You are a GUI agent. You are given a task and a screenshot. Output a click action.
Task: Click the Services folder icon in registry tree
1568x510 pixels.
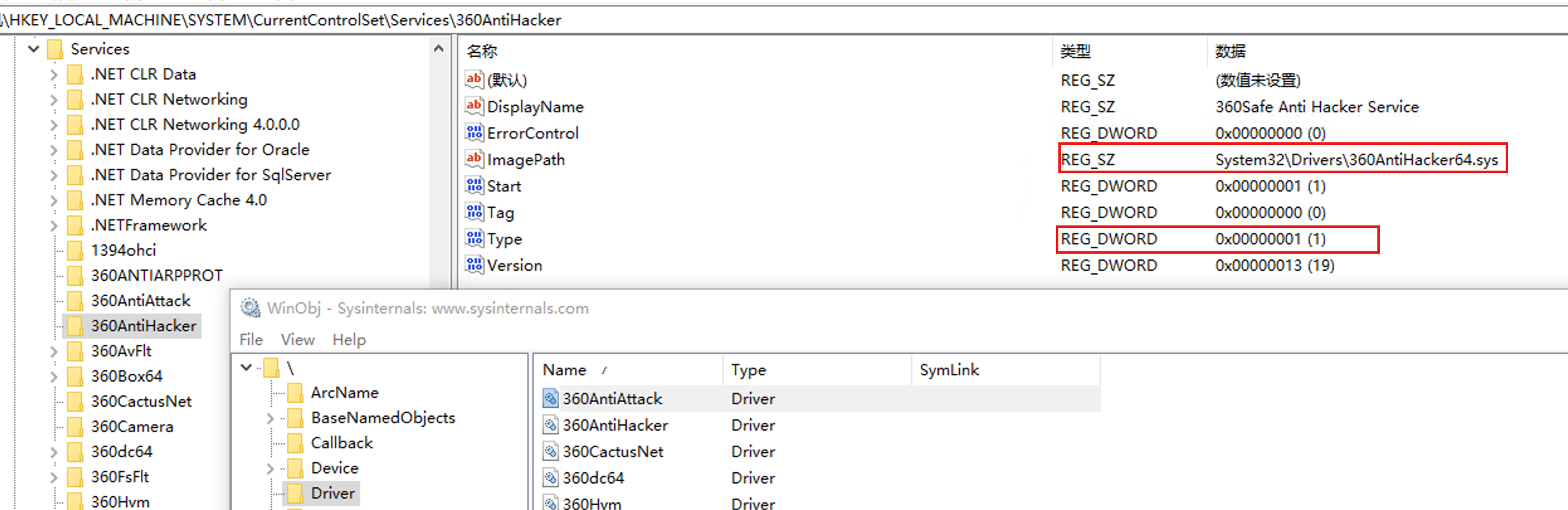coord(55,49)
